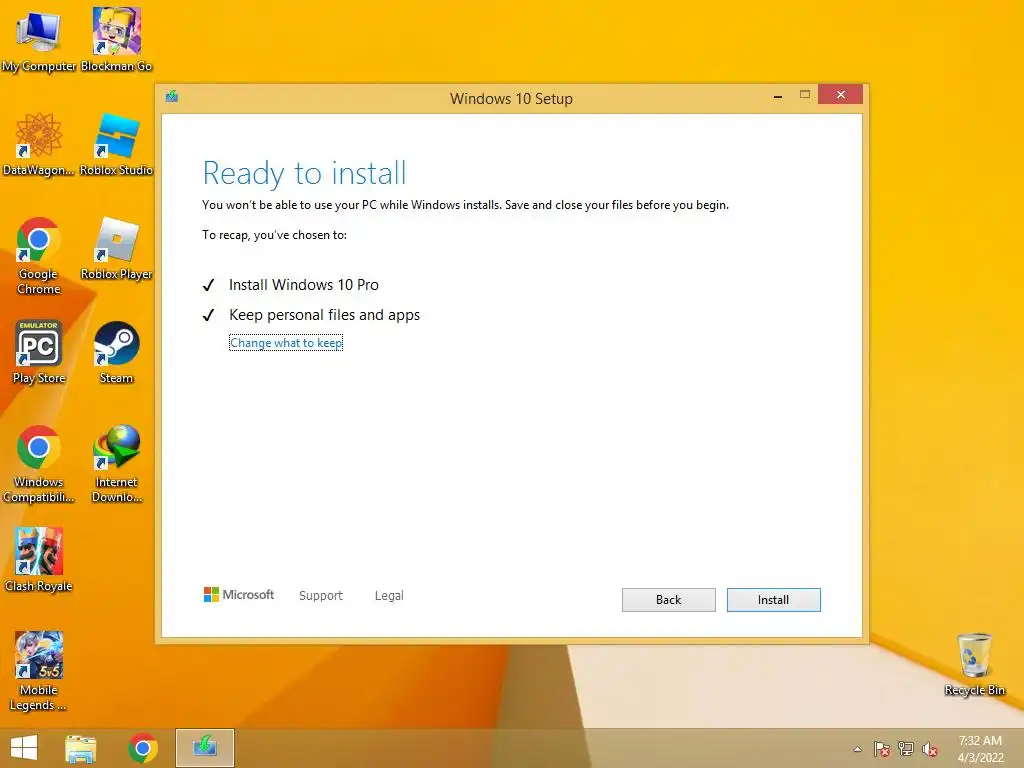Viewport: 1024px width, 768px height.
Task: Click the Windows Setup taskbar button
Action: 204,748
